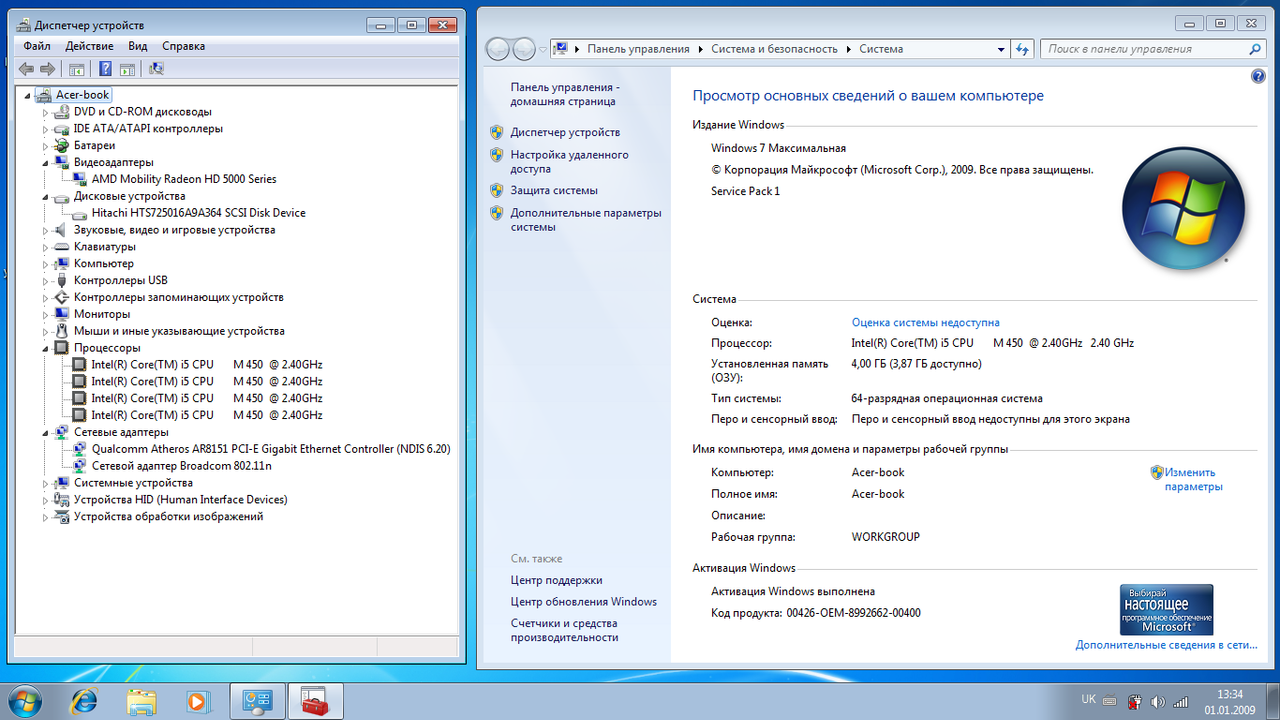Screen dimensions: 1280x720
Task: Open the Справка menu
Action: point(183,46)
